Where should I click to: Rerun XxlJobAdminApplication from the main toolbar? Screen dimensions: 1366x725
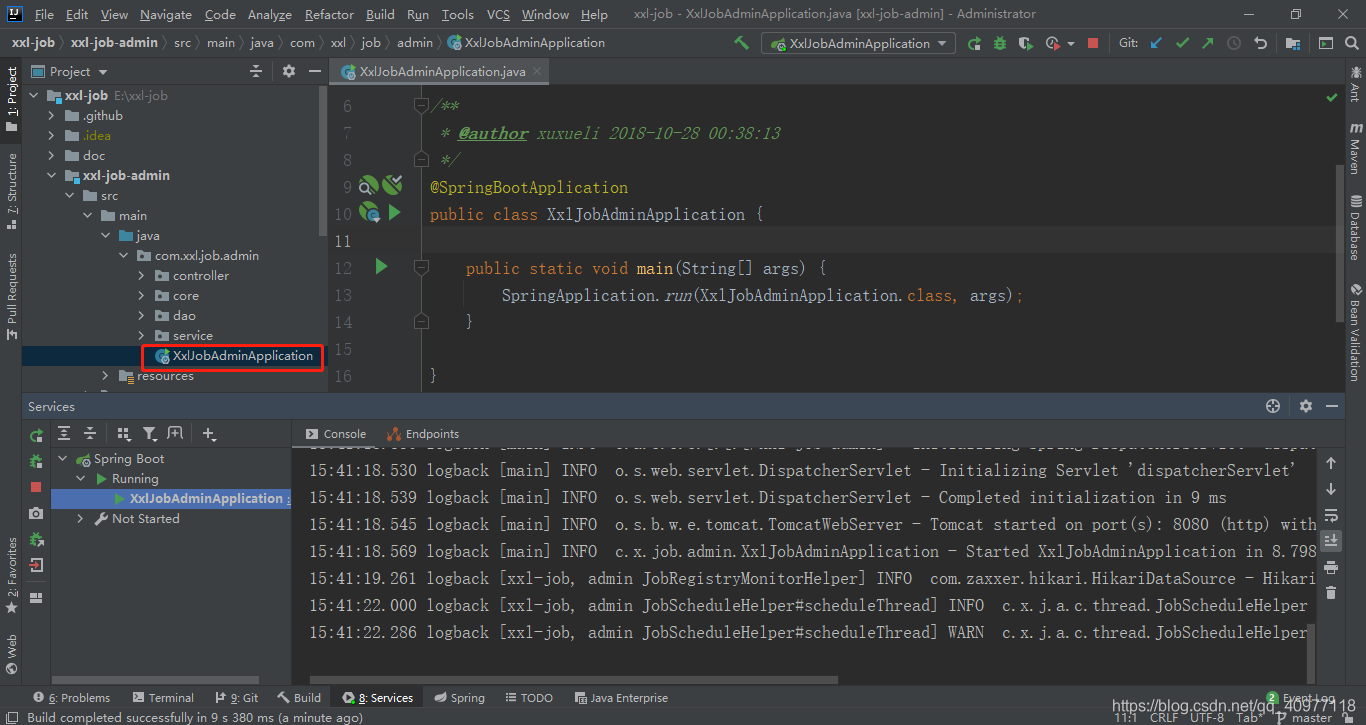(974, 43)
